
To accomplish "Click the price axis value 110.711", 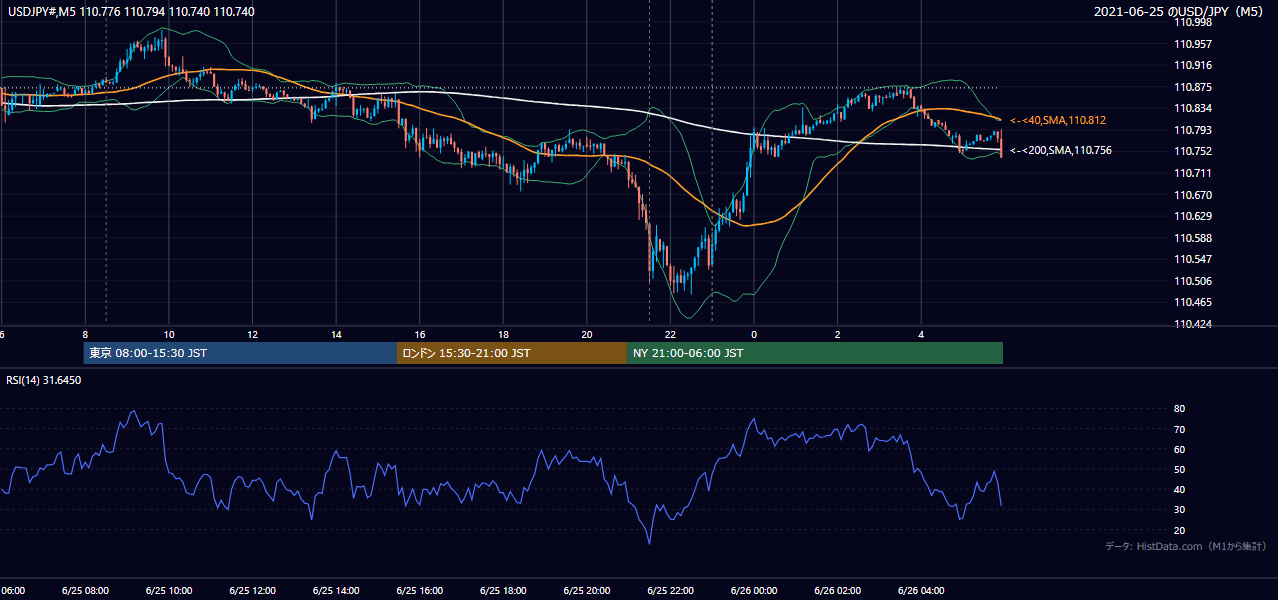I will point(1193,173).
